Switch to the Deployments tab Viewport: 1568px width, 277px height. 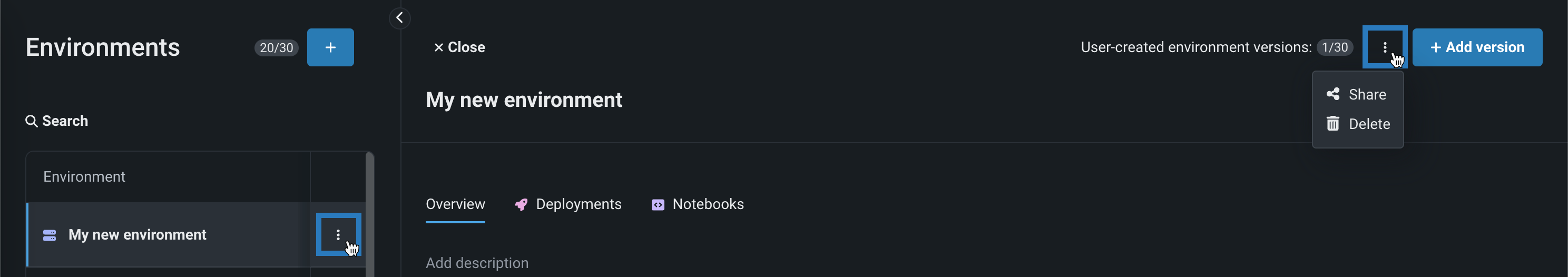(x=579, y=204)
